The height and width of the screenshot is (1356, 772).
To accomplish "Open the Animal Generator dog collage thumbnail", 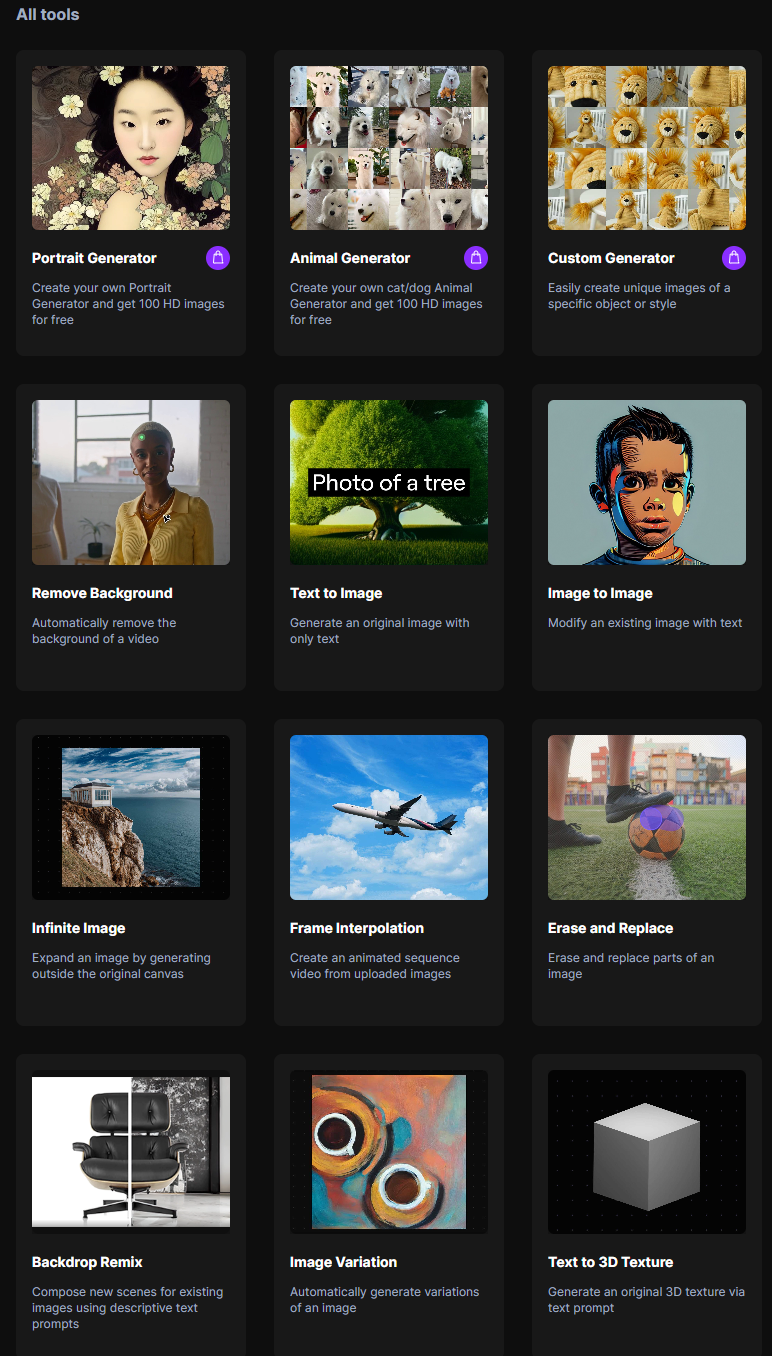I will coord(389,148).
